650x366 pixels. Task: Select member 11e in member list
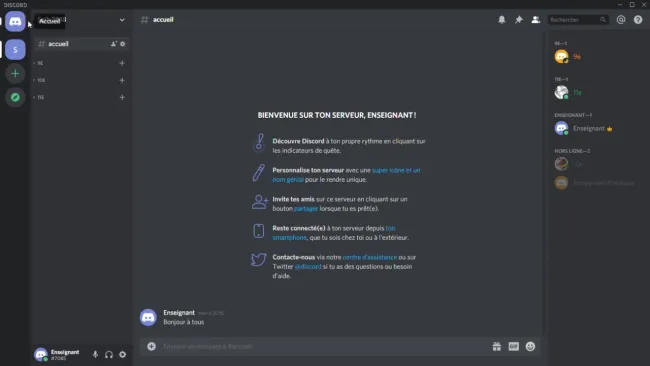pos(597,92)
